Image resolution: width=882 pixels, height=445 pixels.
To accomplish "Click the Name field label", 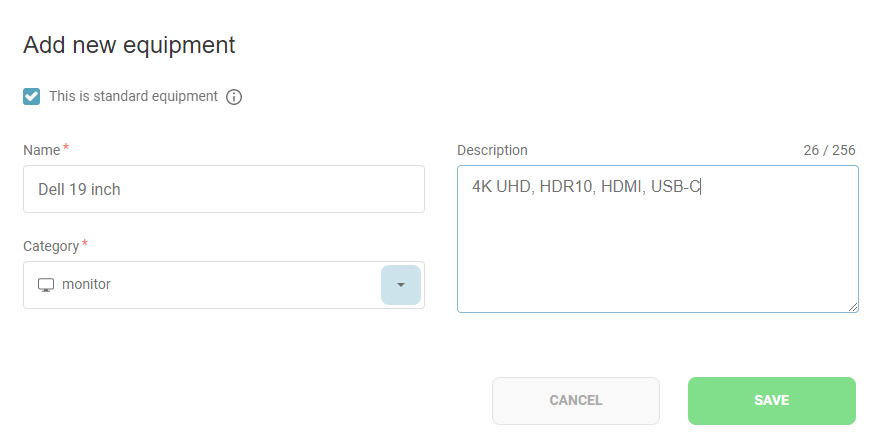I will (41, 149).
